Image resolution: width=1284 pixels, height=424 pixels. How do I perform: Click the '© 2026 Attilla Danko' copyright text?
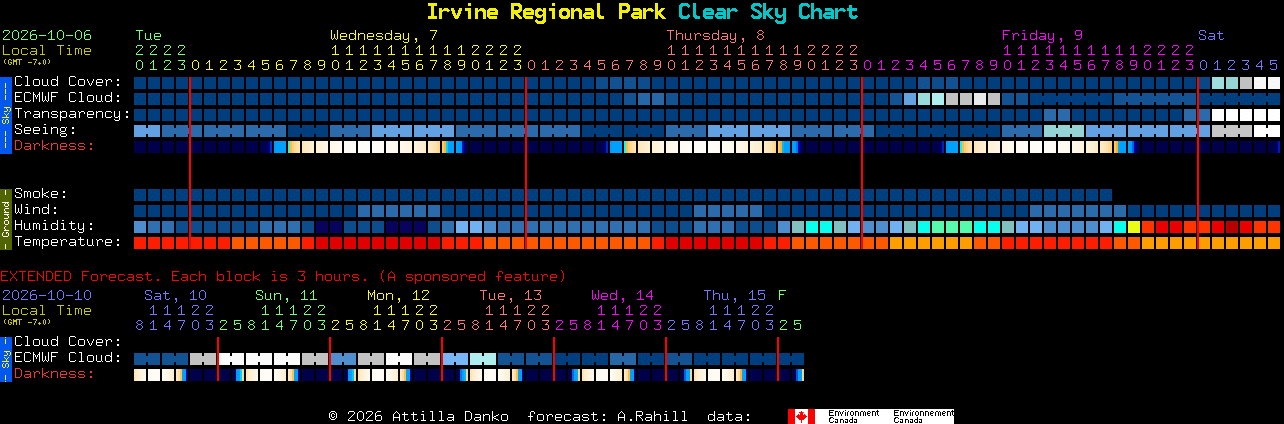point(418,416)
